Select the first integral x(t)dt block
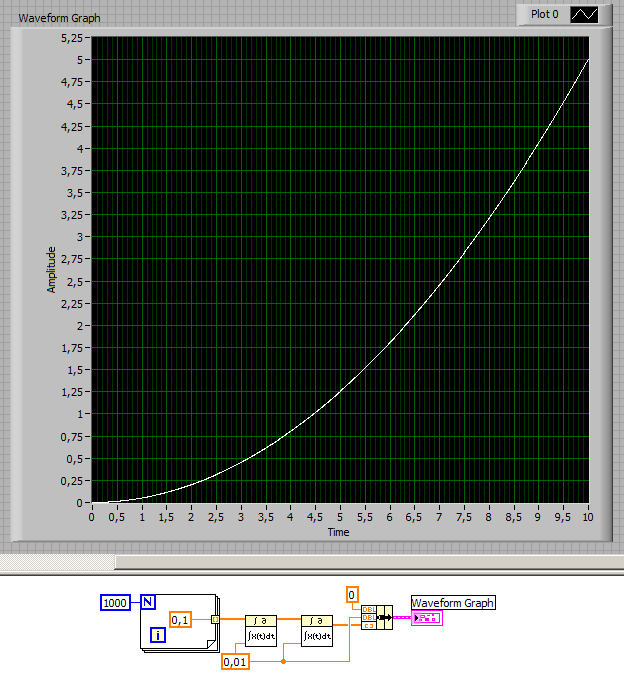The height and width of the screenshot is (680, 624). pyautogui.click(x=261, y=631)
